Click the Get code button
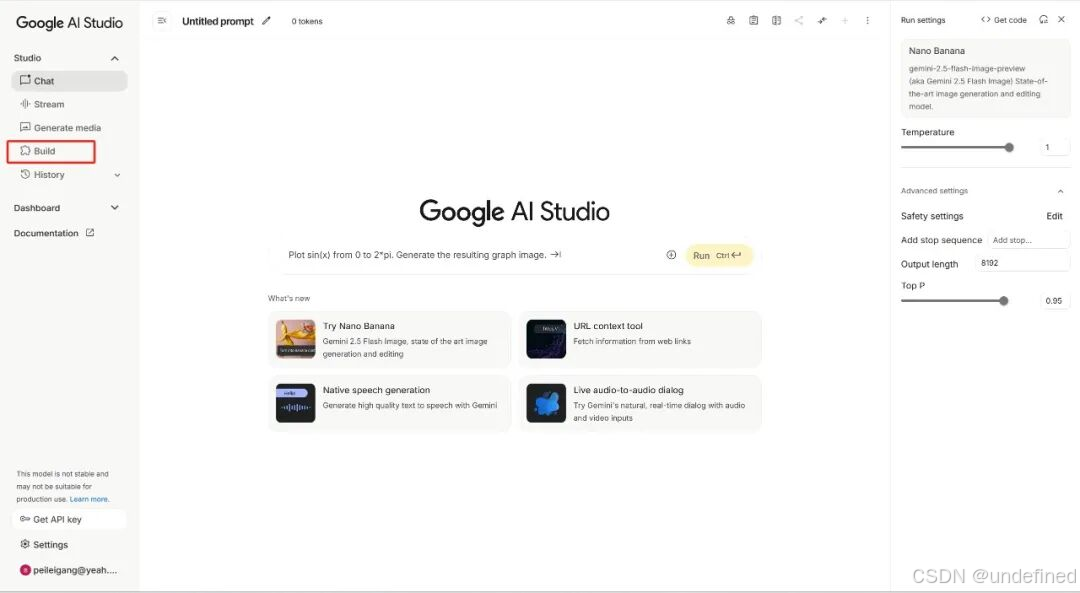The width and height of the screenshot is (1080, 593). (x=1004, y=20)
